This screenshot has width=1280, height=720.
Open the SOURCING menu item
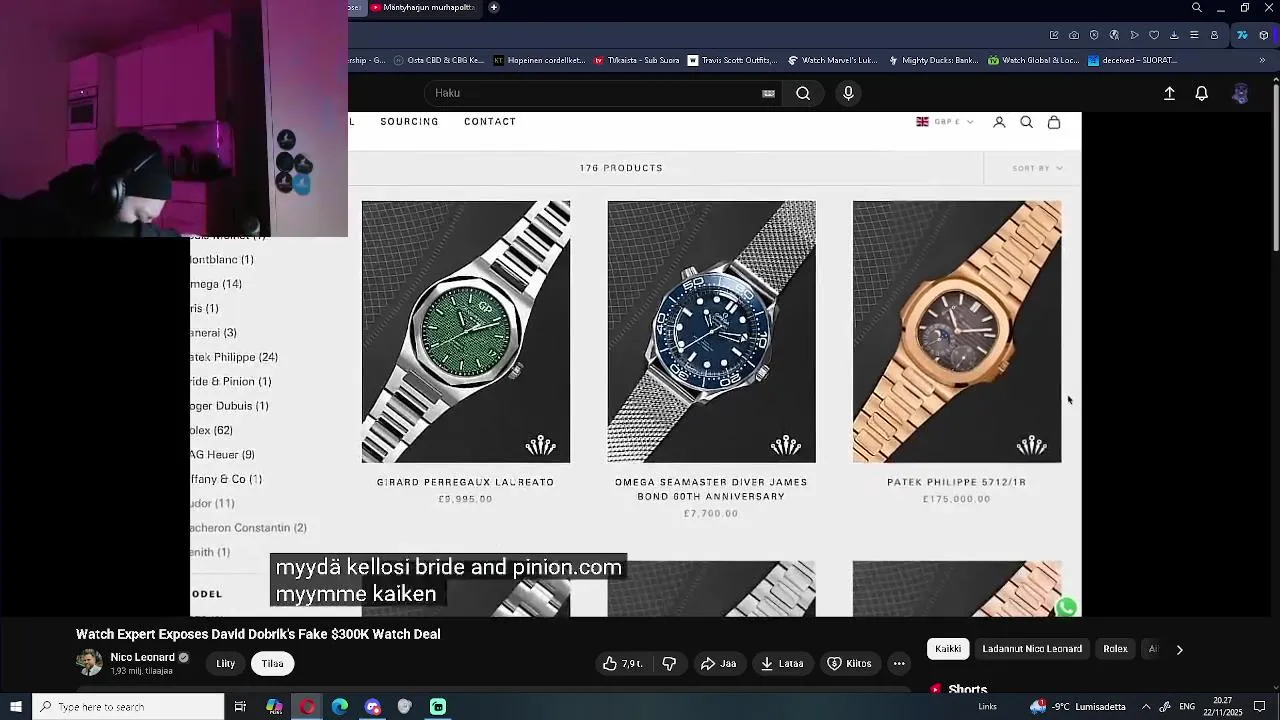pyautogui.click(x=409, y=122)
